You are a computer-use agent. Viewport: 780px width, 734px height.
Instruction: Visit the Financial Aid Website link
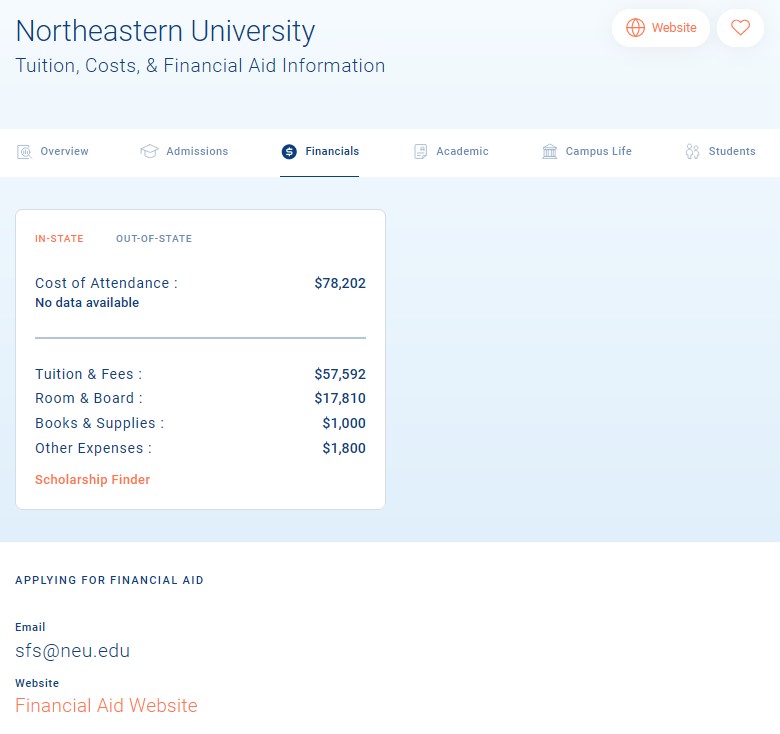(x=106, y=706)
